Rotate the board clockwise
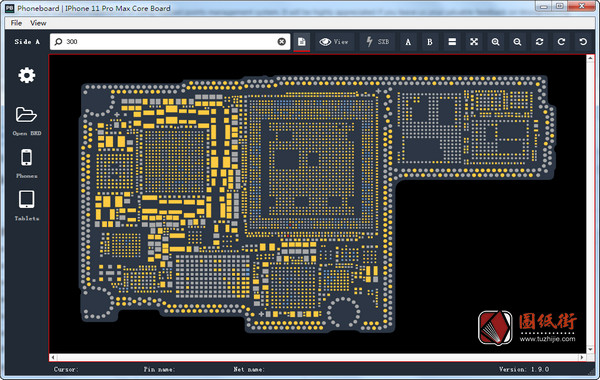Image resolution: width=600 pixels, height=380 pixels. pos(561,42)
